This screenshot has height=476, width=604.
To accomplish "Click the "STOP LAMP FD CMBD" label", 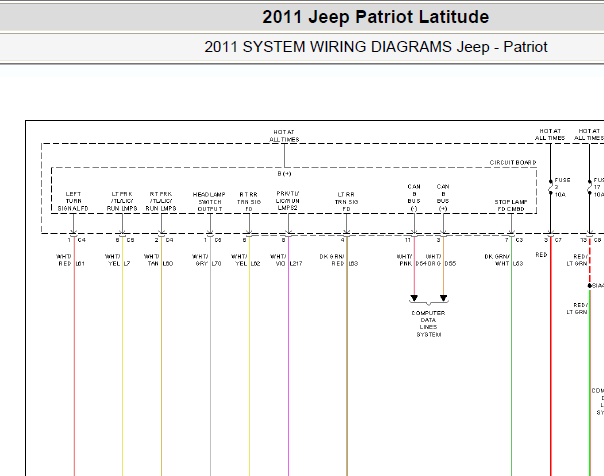I will click(511, 205).
